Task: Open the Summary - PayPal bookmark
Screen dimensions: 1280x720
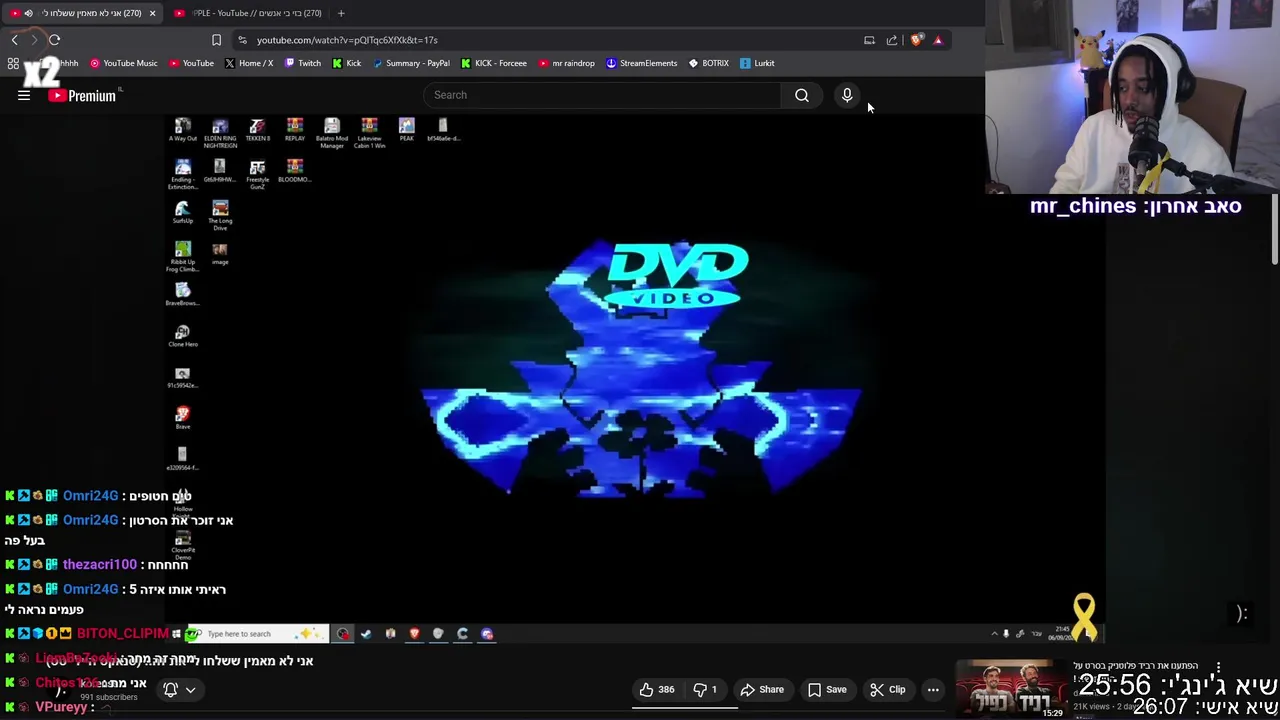Action: 411,63
